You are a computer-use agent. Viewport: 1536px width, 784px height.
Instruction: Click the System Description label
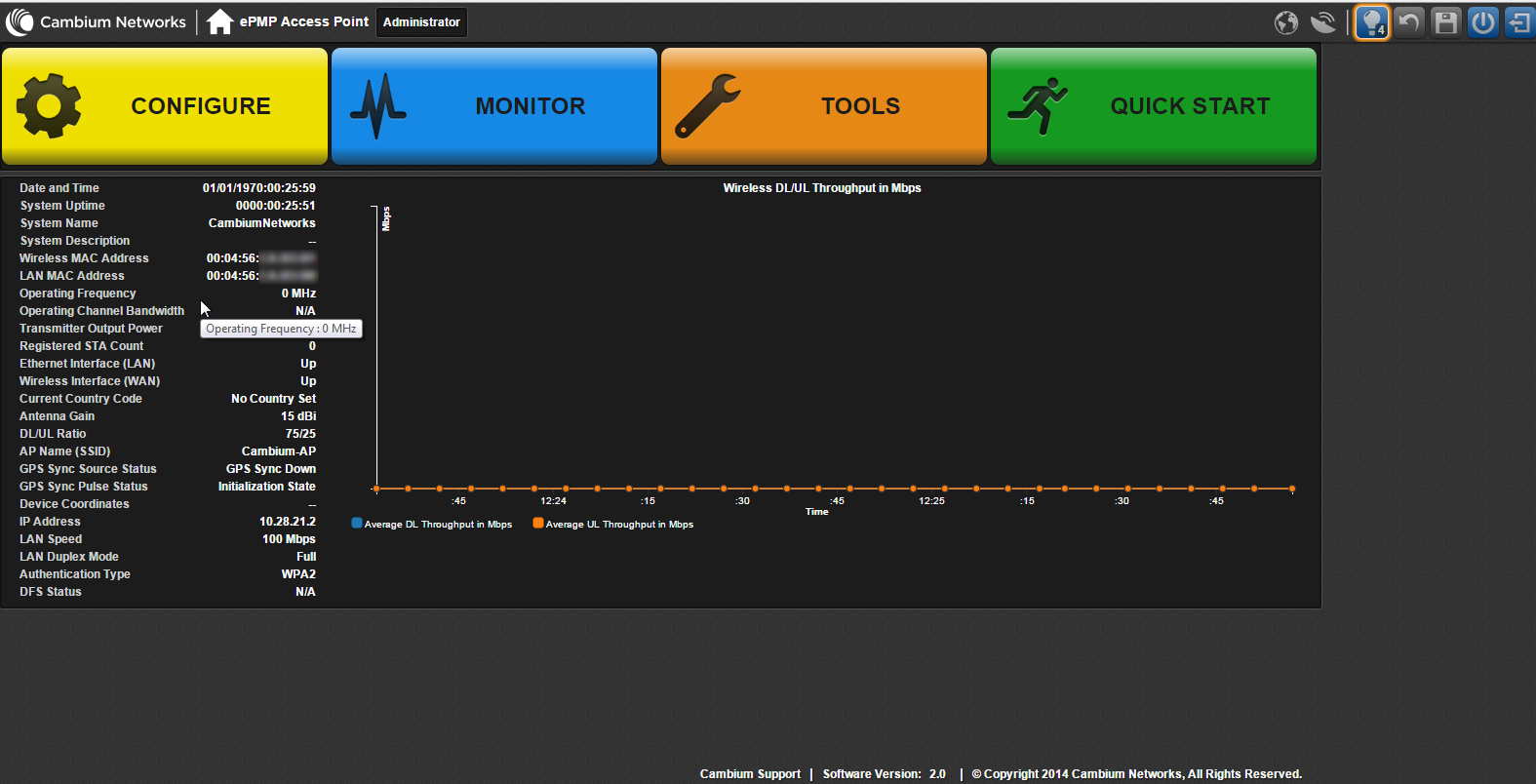coord(75,241)
